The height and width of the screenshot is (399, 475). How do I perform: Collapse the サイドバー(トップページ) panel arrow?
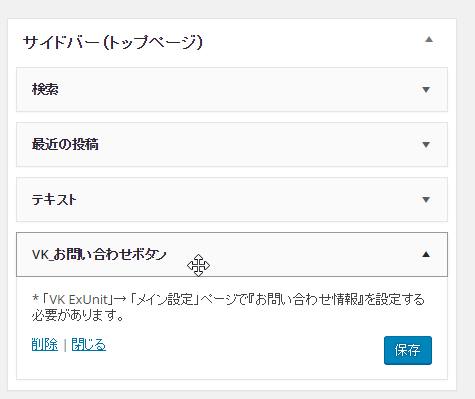coord(429,40)
